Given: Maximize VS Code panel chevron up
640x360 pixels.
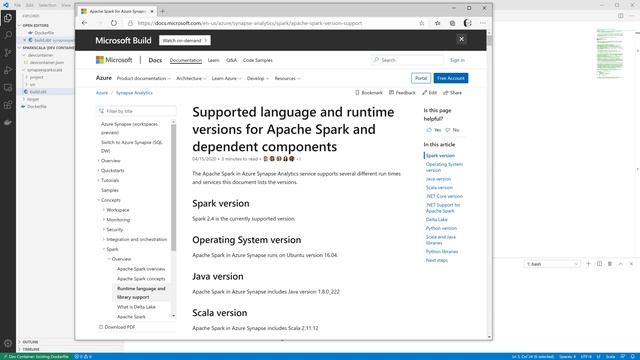Looking at the screenshot, I should (620, 264).
